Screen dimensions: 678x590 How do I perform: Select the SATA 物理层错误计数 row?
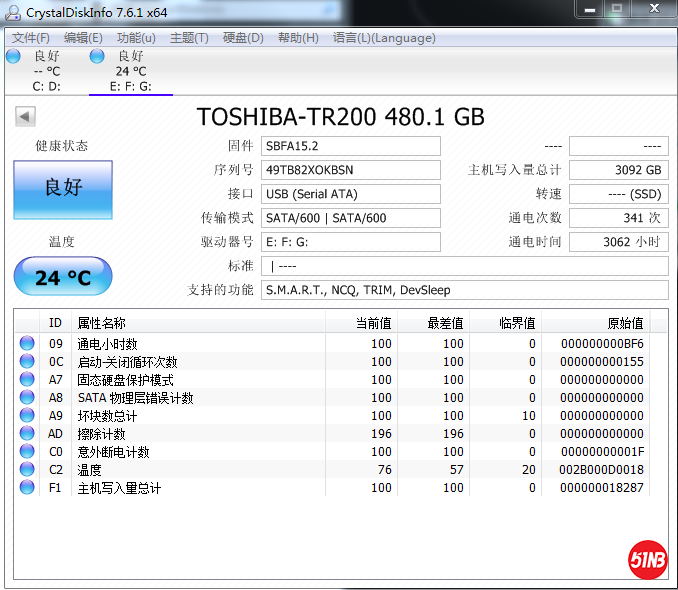coord(332,398)
